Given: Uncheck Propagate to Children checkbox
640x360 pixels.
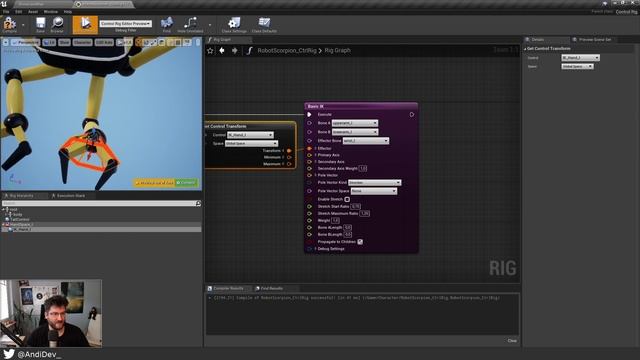Looking at the screenshot, I should click(360, 242).
